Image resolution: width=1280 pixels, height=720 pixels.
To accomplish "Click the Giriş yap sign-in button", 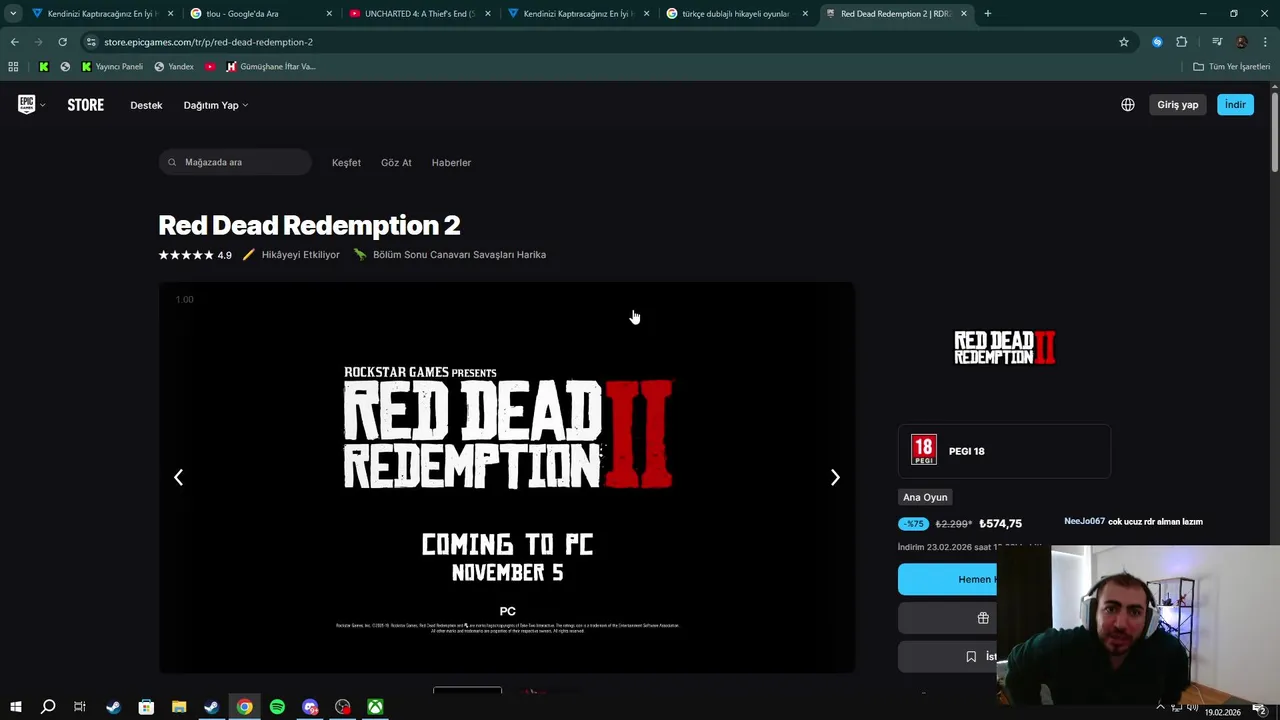I will point(1177,105).
